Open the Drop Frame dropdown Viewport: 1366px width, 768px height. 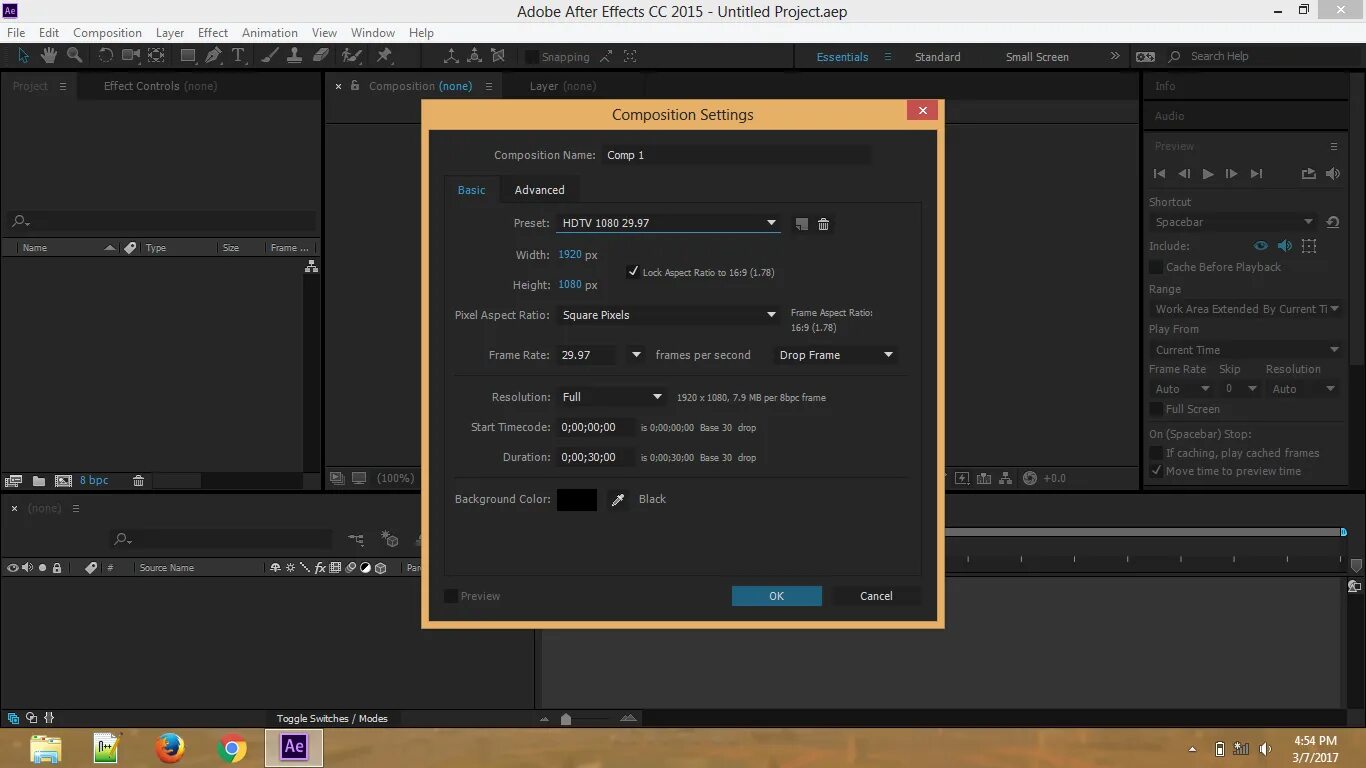click(836, 355)
